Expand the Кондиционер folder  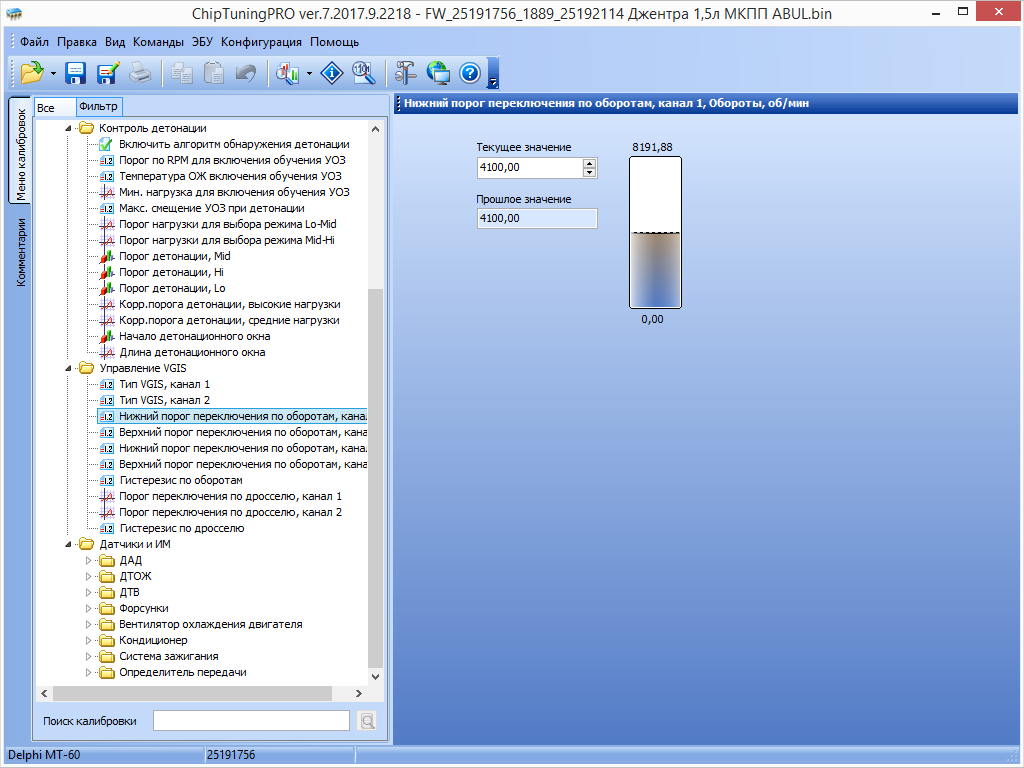88,640
